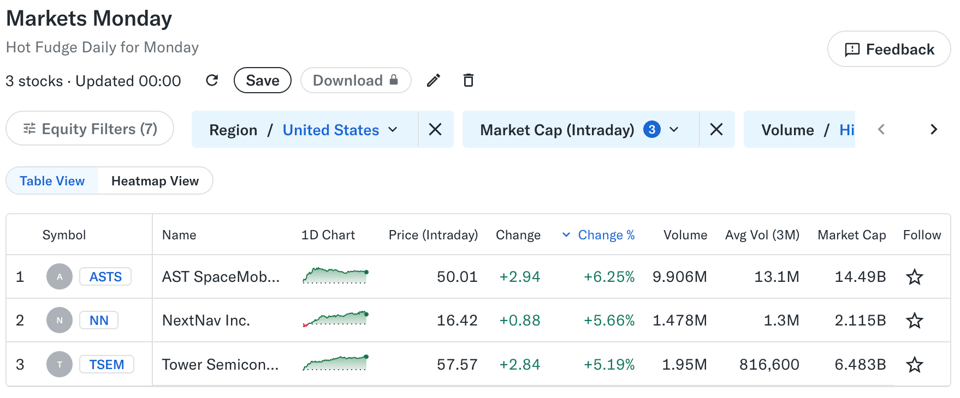960x398 pixels.
Task: View the ASTS 1D chart thumbnail
Action: 336,276
